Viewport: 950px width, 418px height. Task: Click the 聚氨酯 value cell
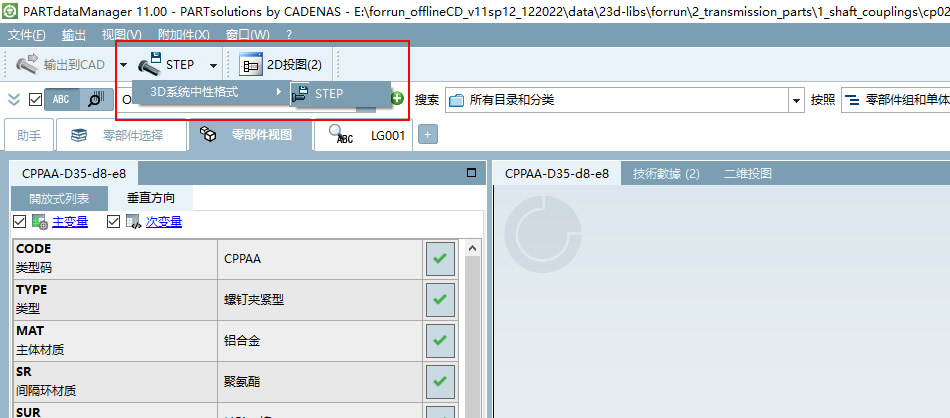coord(320,382)
